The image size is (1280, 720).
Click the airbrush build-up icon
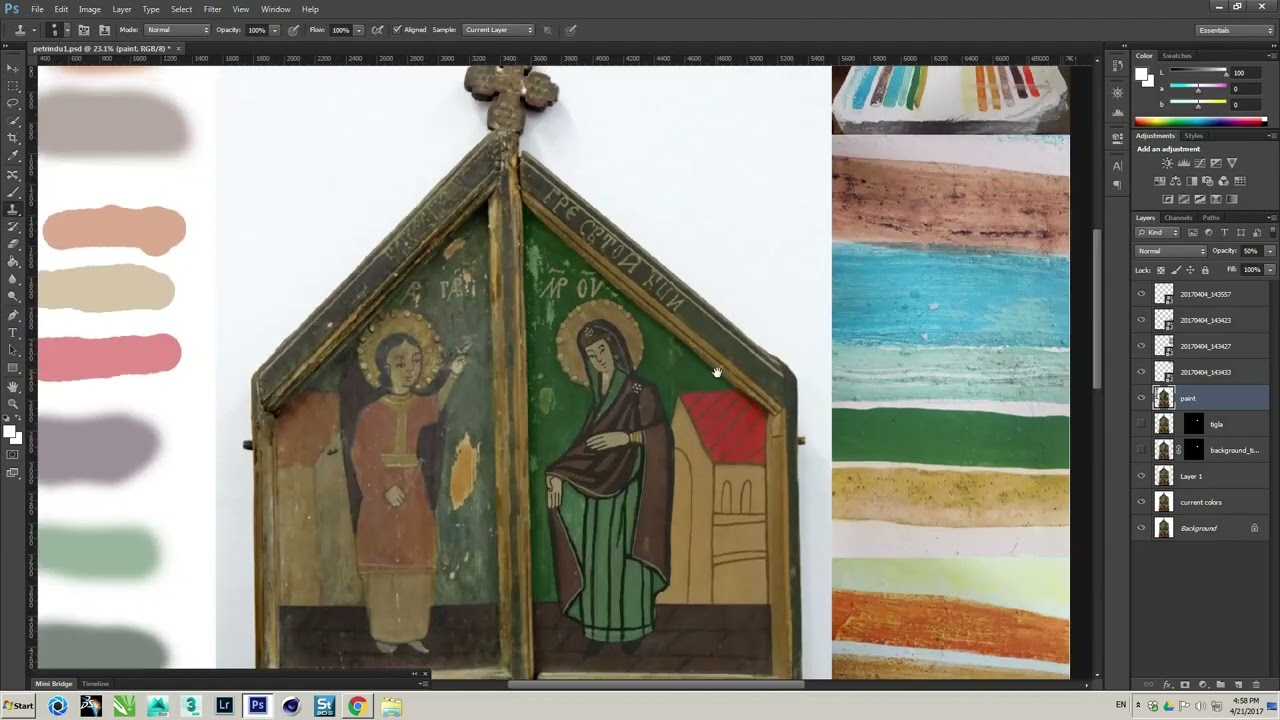(377, 30)
